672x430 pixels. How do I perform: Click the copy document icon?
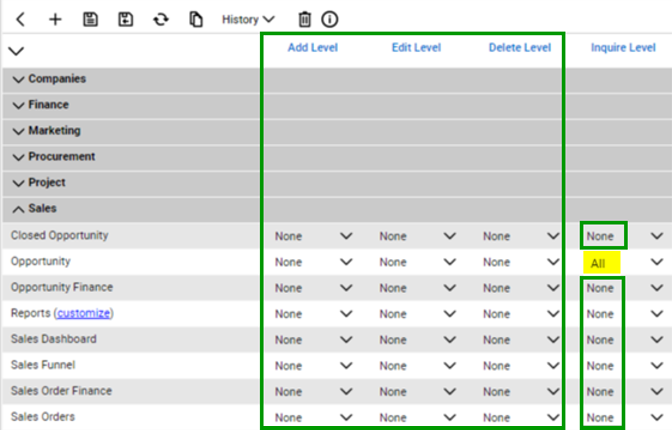196,19
